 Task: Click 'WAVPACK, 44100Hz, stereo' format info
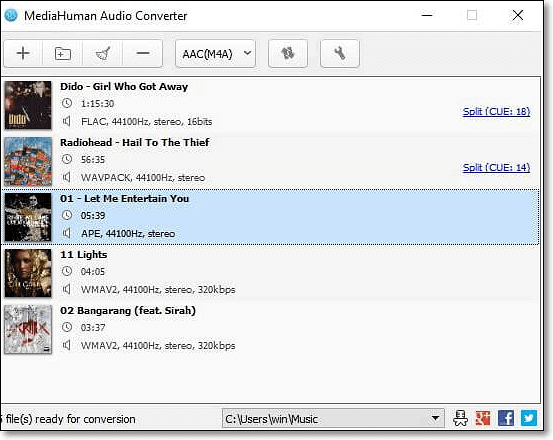point(143,178)
